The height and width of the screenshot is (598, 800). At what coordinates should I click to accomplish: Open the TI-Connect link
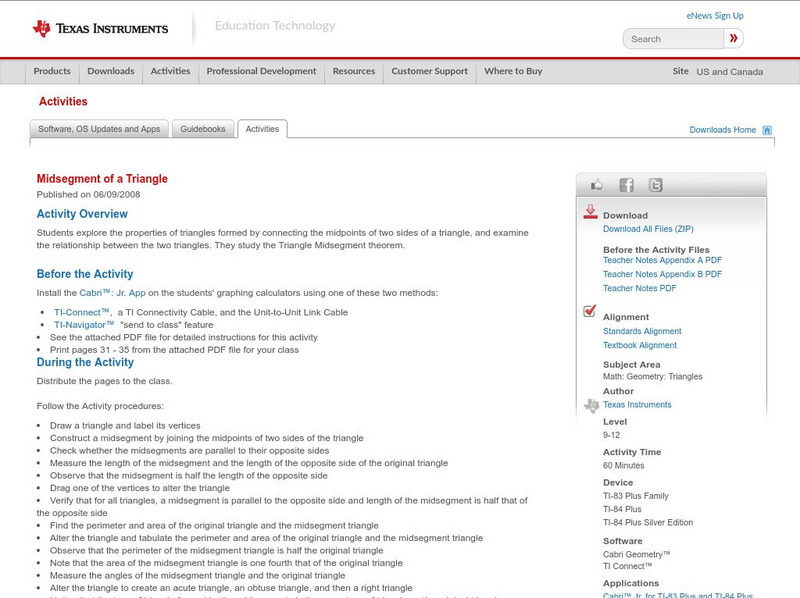pos(82,312)
